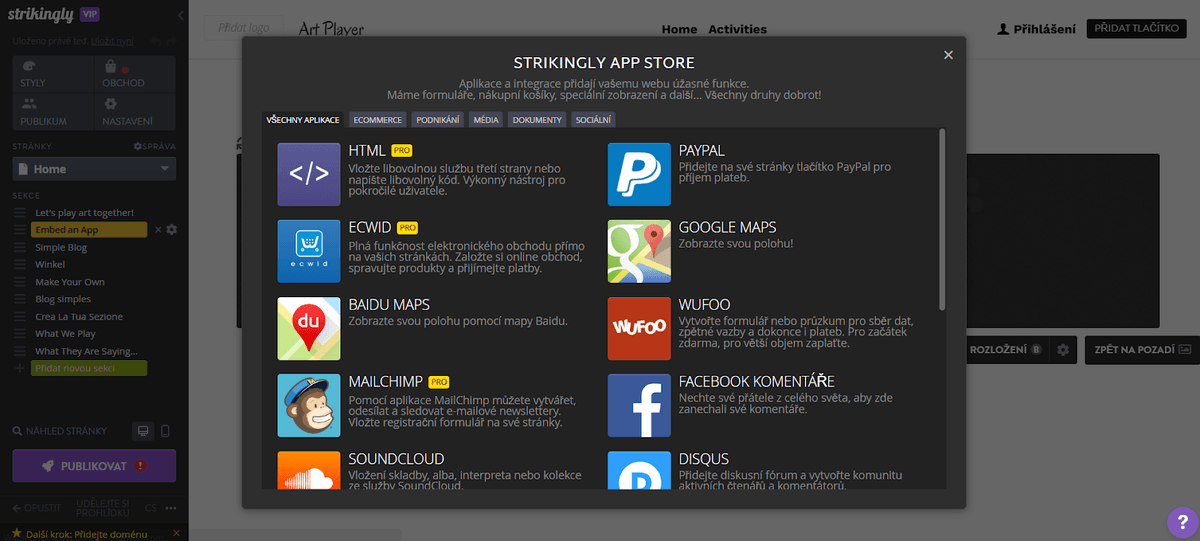
Task: Open the Wufoo app icon
Action: point(639,328)
